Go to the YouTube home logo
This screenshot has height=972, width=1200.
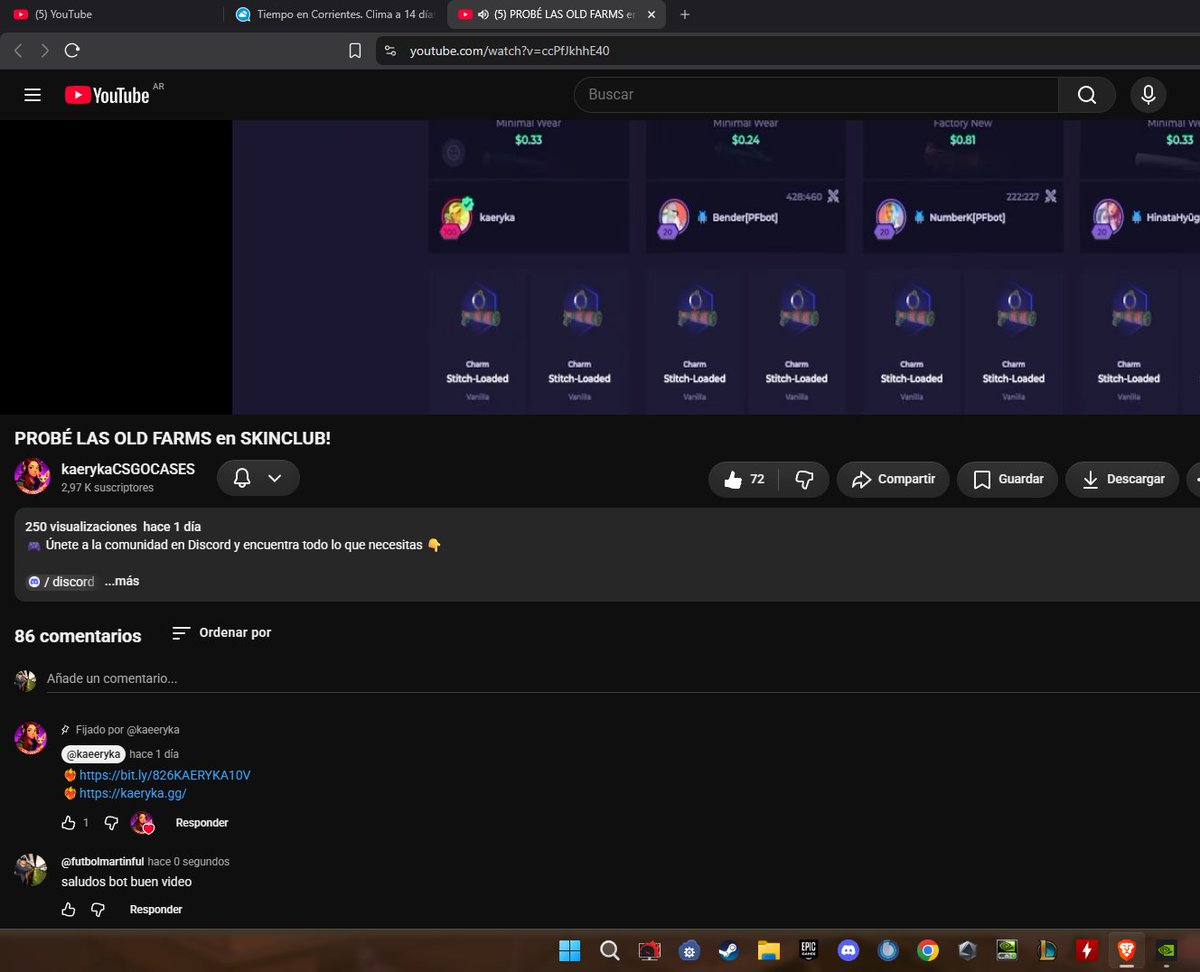point(107,95)
